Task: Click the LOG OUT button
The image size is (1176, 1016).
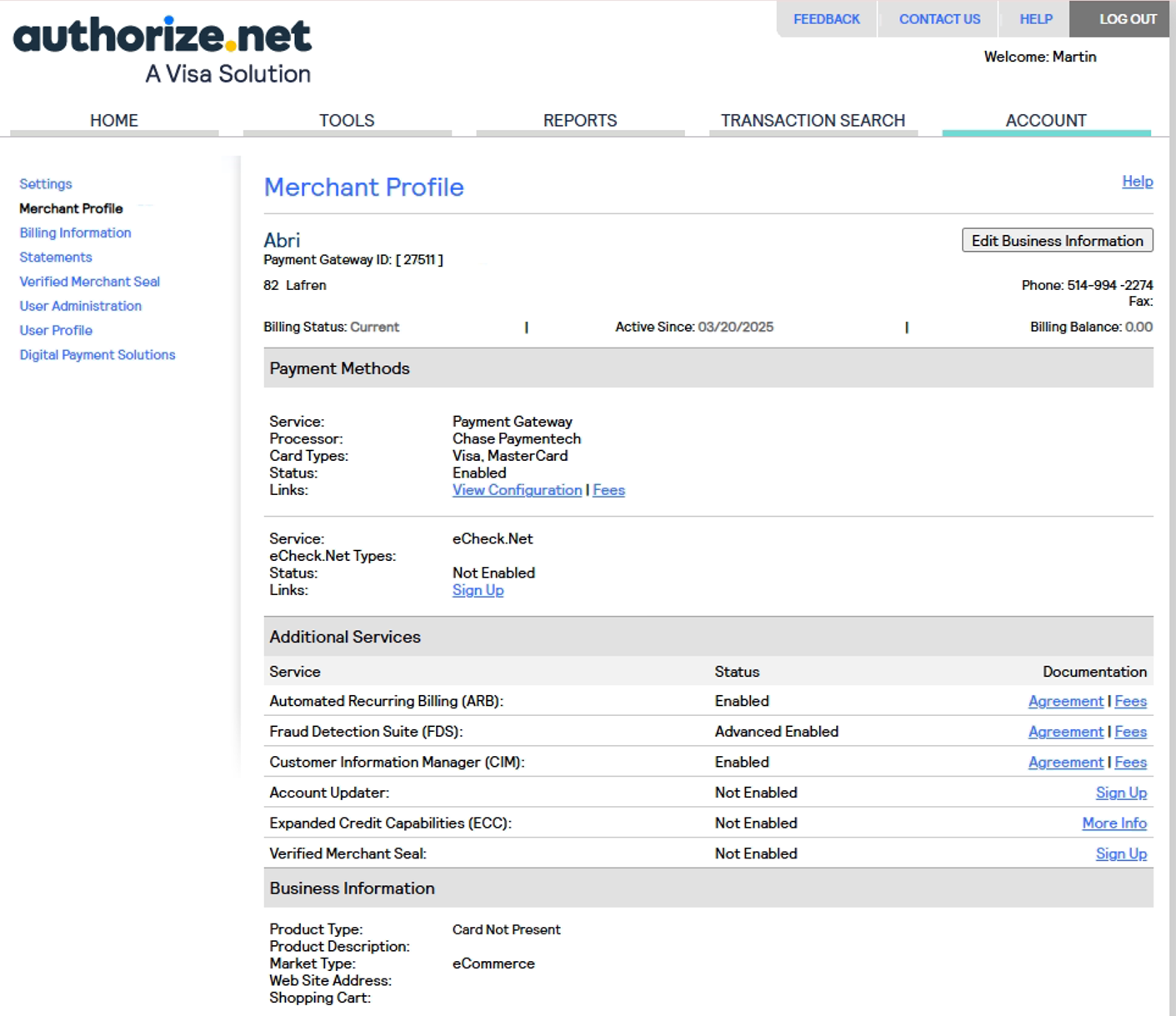Action: (x=1127, y=19)
